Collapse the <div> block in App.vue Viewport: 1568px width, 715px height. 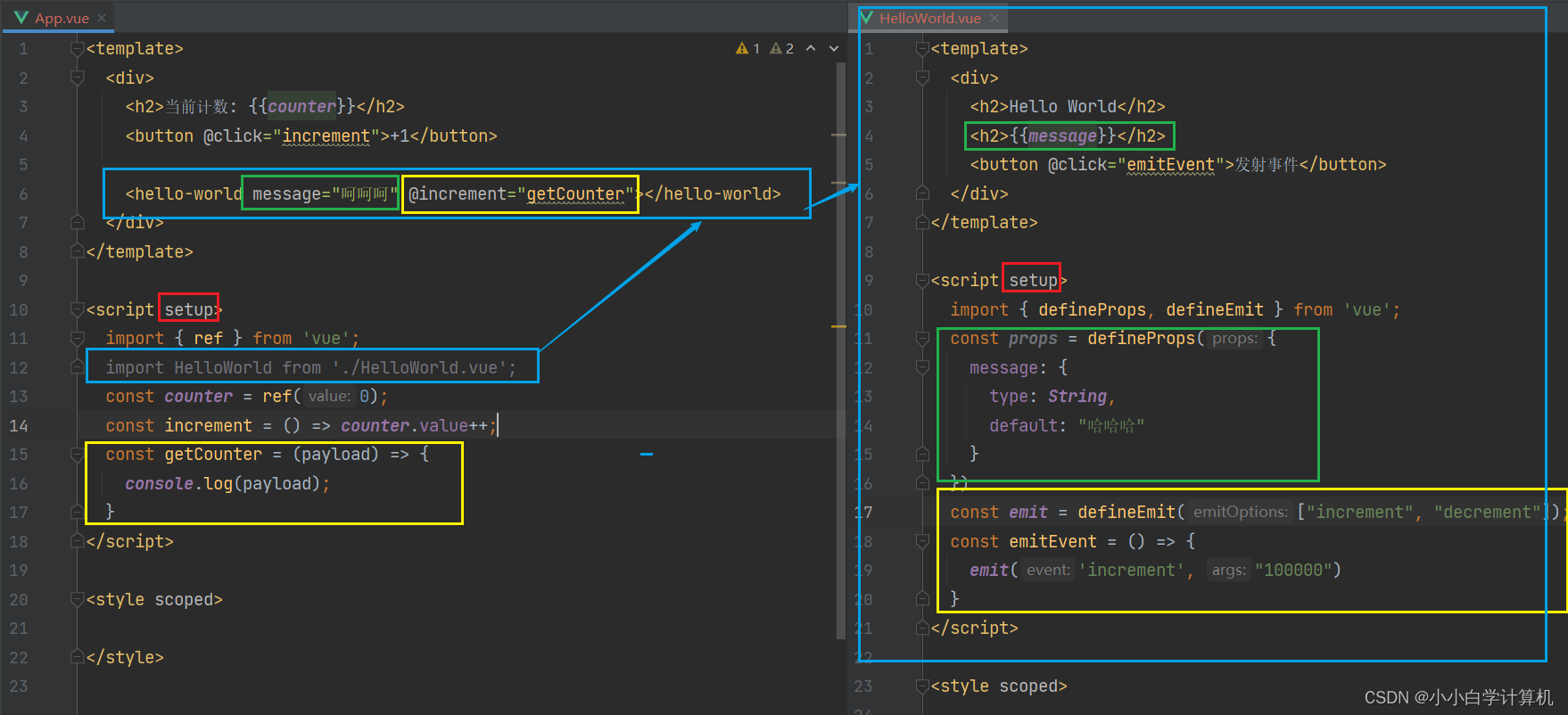pos(78,78)
